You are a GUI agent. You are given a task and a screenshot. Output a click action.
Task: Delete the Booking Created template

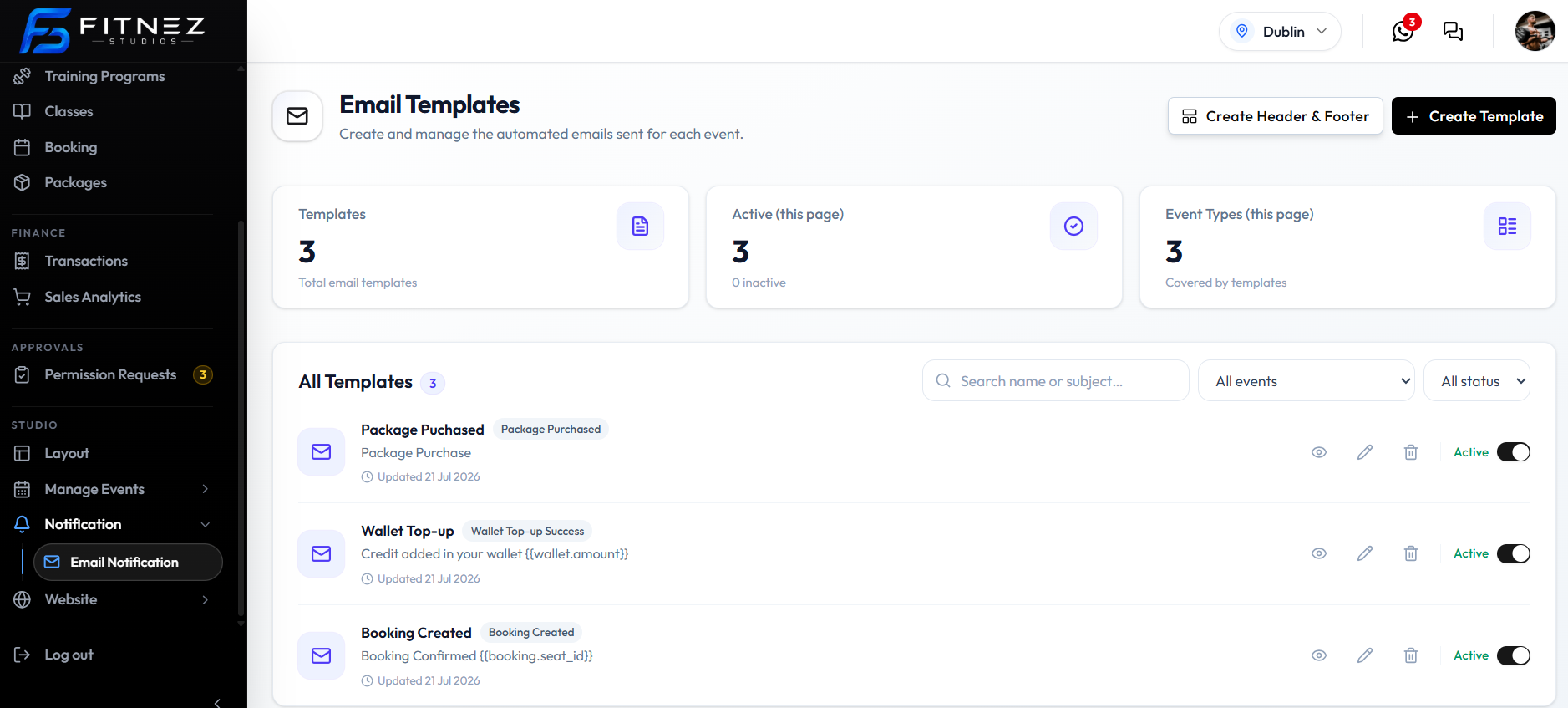click(1411, 655)
